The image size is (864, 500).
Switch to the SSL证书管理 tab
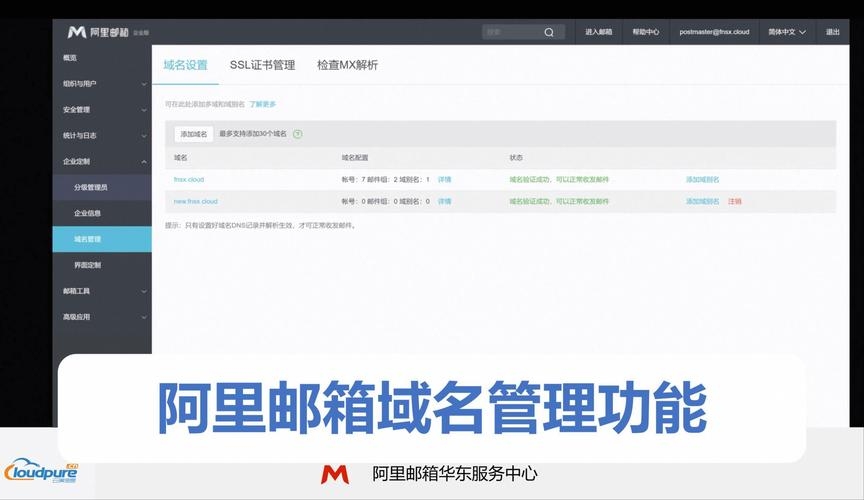pyautogui.click(x=262, y=65)
